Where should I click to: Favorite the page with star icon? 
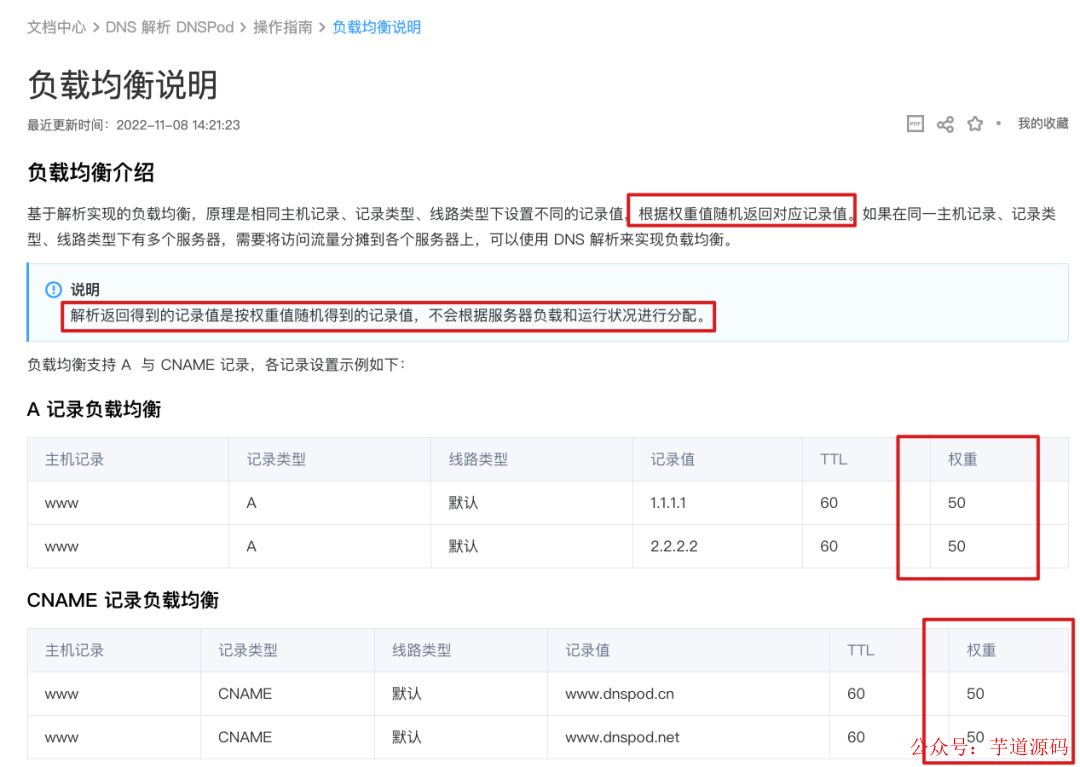pyautogui.click(x=975, y=124)
